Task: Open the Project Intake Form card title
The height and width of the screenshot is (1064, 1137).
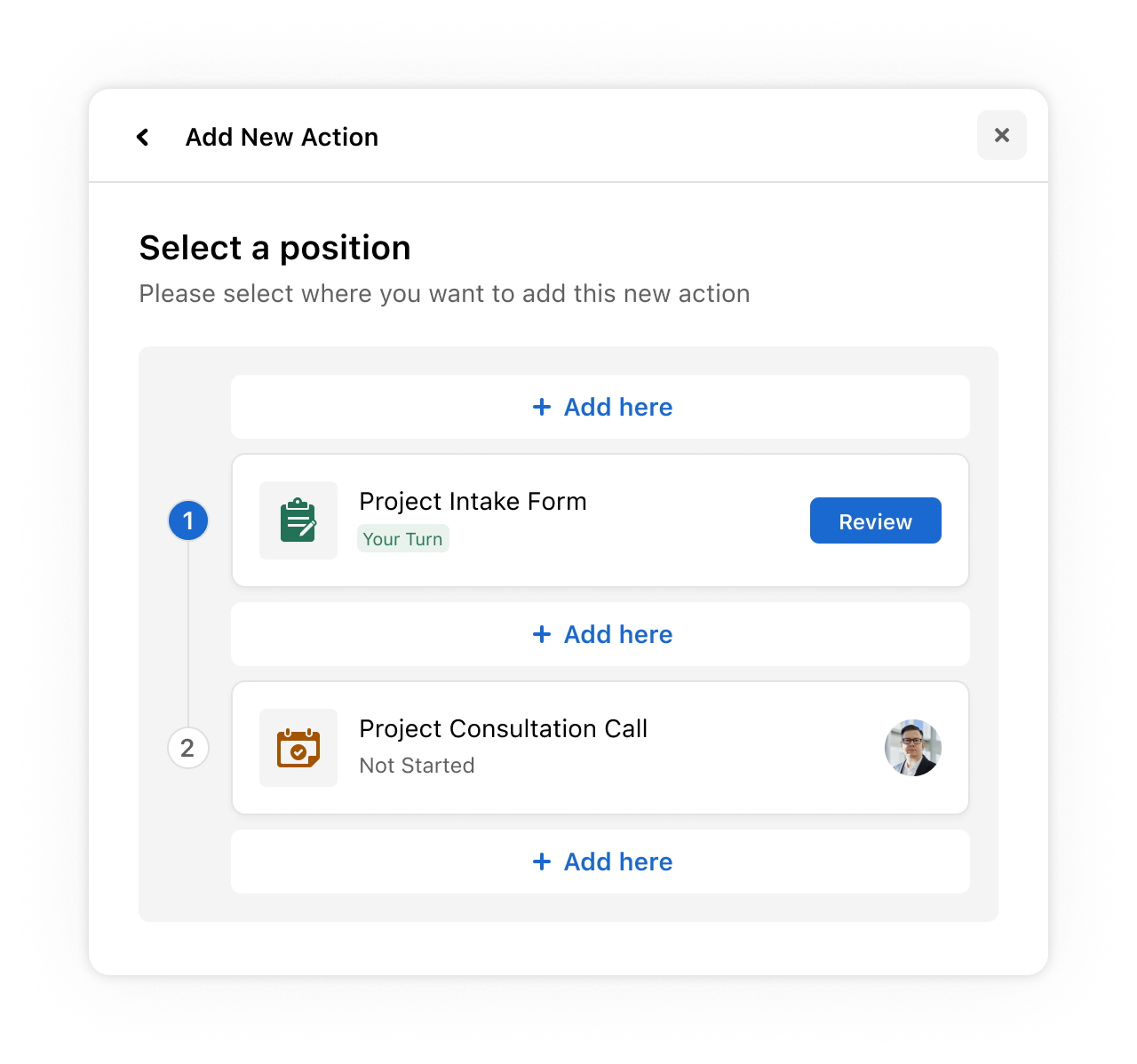Action: (x=473, y=502)
